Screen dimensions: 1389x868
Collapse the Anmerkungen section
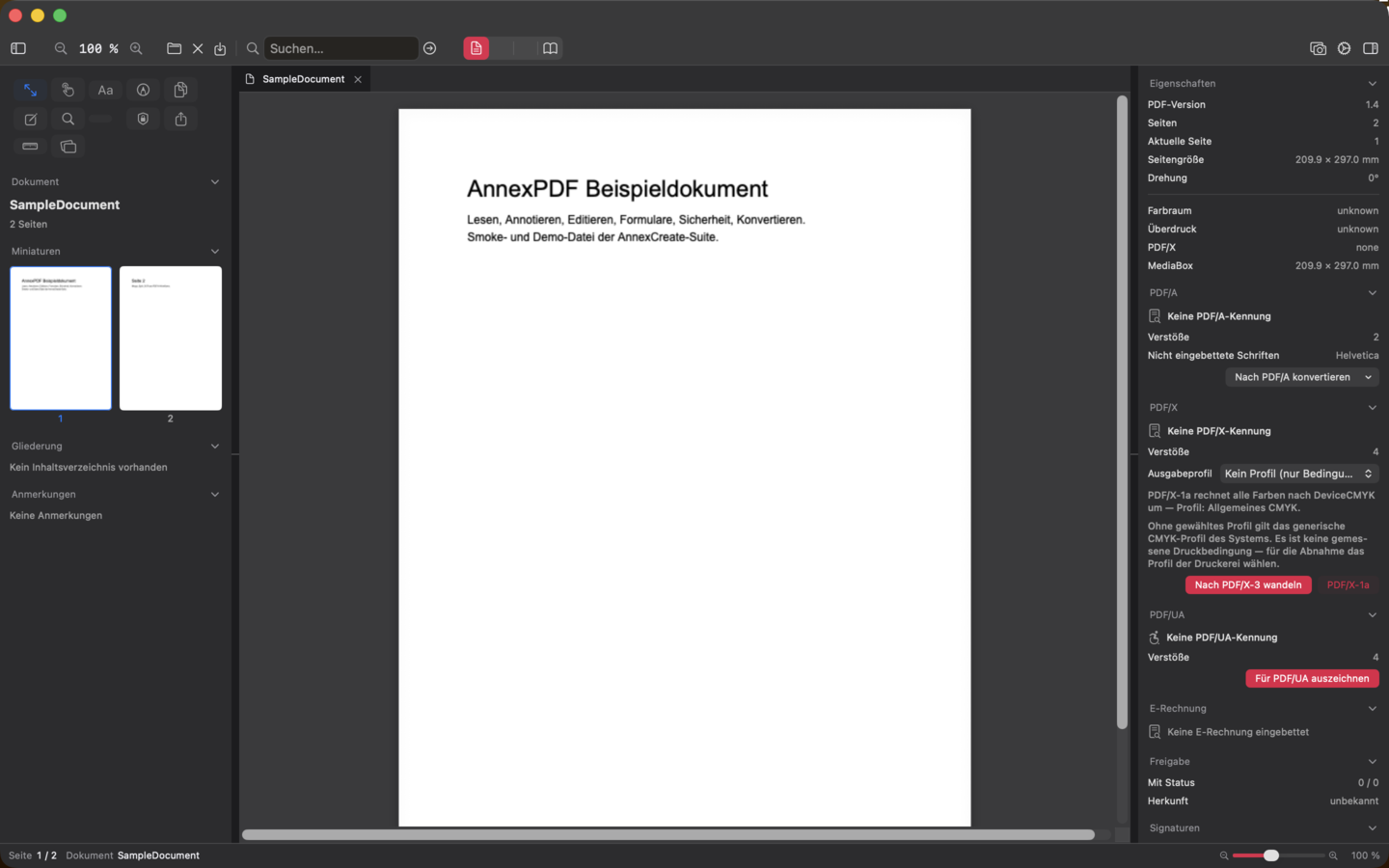[214, 494]
